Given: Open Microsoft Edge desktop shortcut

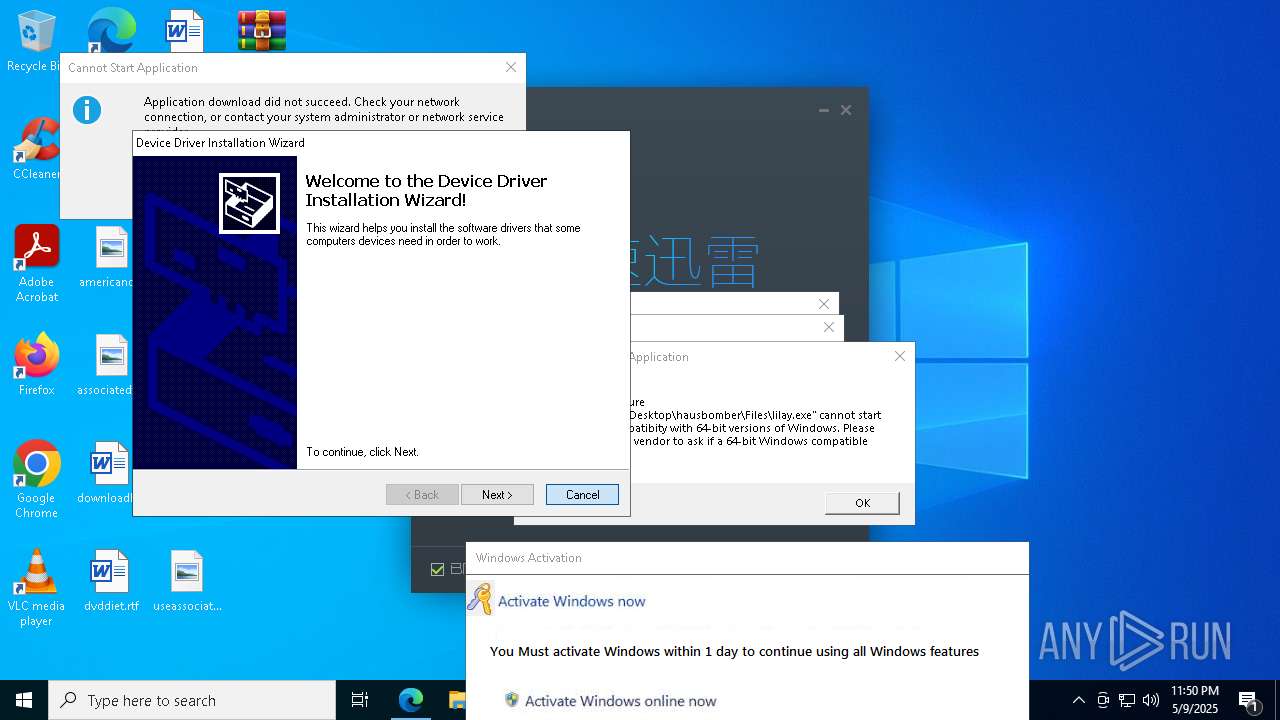Looking at the screenshot, I should point(111,30).
